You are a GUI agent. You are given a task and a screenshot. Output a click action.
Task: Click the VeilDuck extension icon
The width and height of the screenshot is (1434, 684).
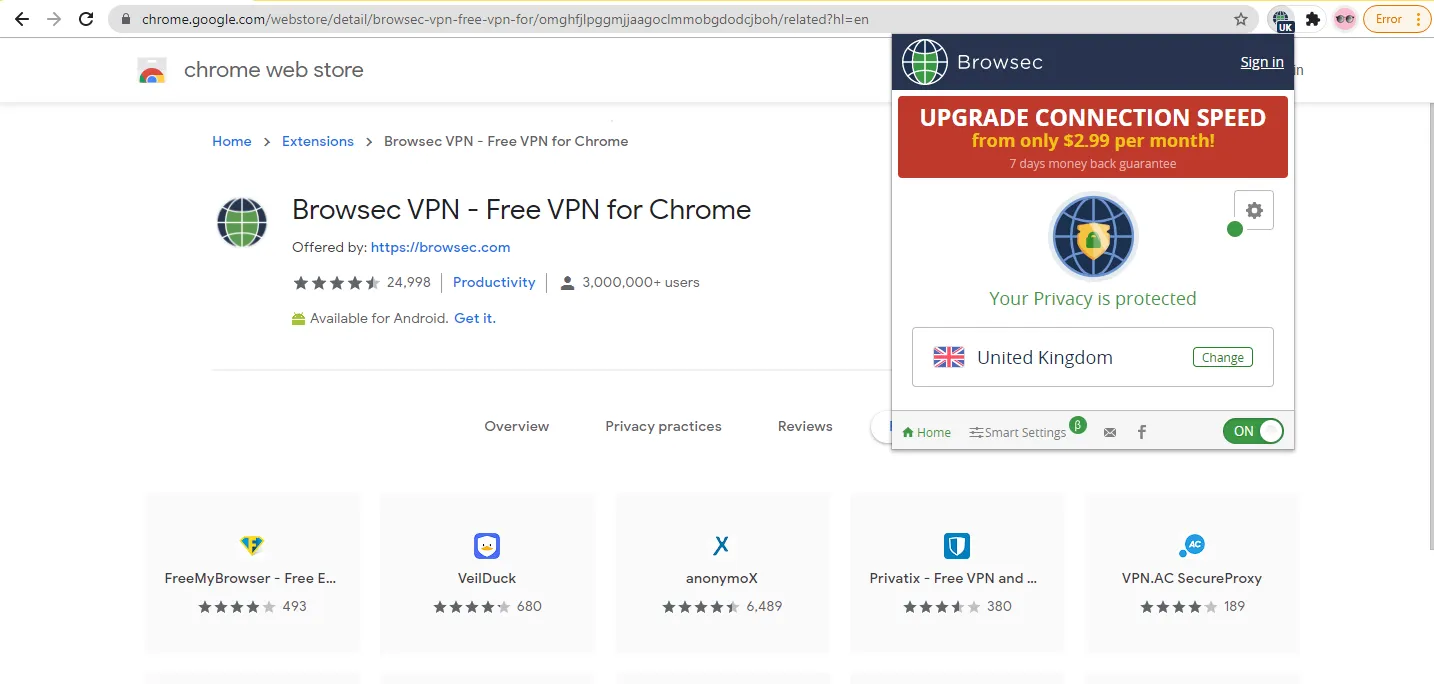[x=487, y=546]
